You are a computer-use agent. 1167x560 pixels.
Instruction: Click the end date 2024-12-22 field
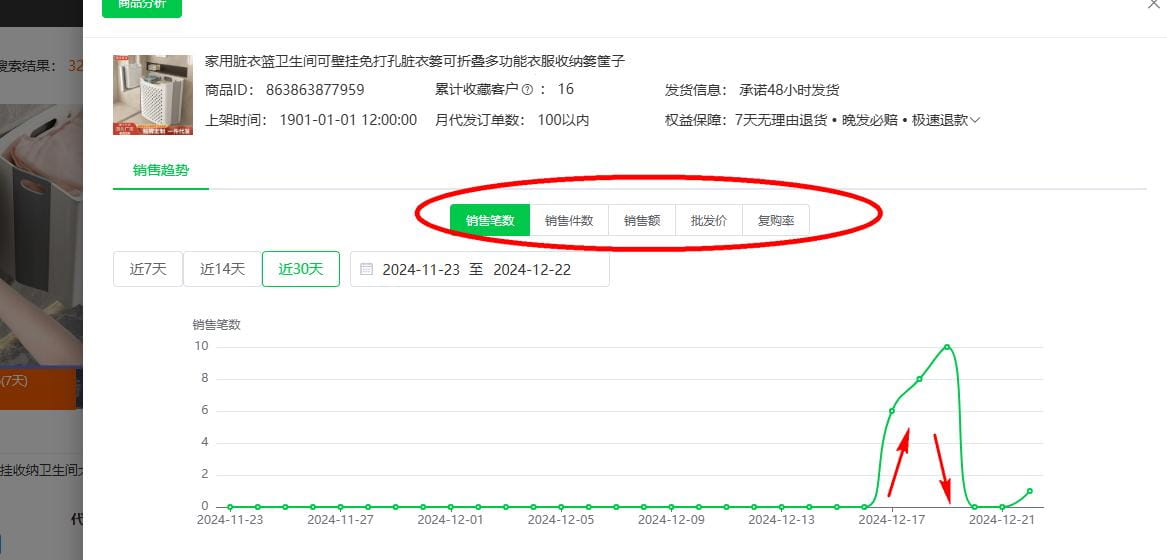click(532, 269)
